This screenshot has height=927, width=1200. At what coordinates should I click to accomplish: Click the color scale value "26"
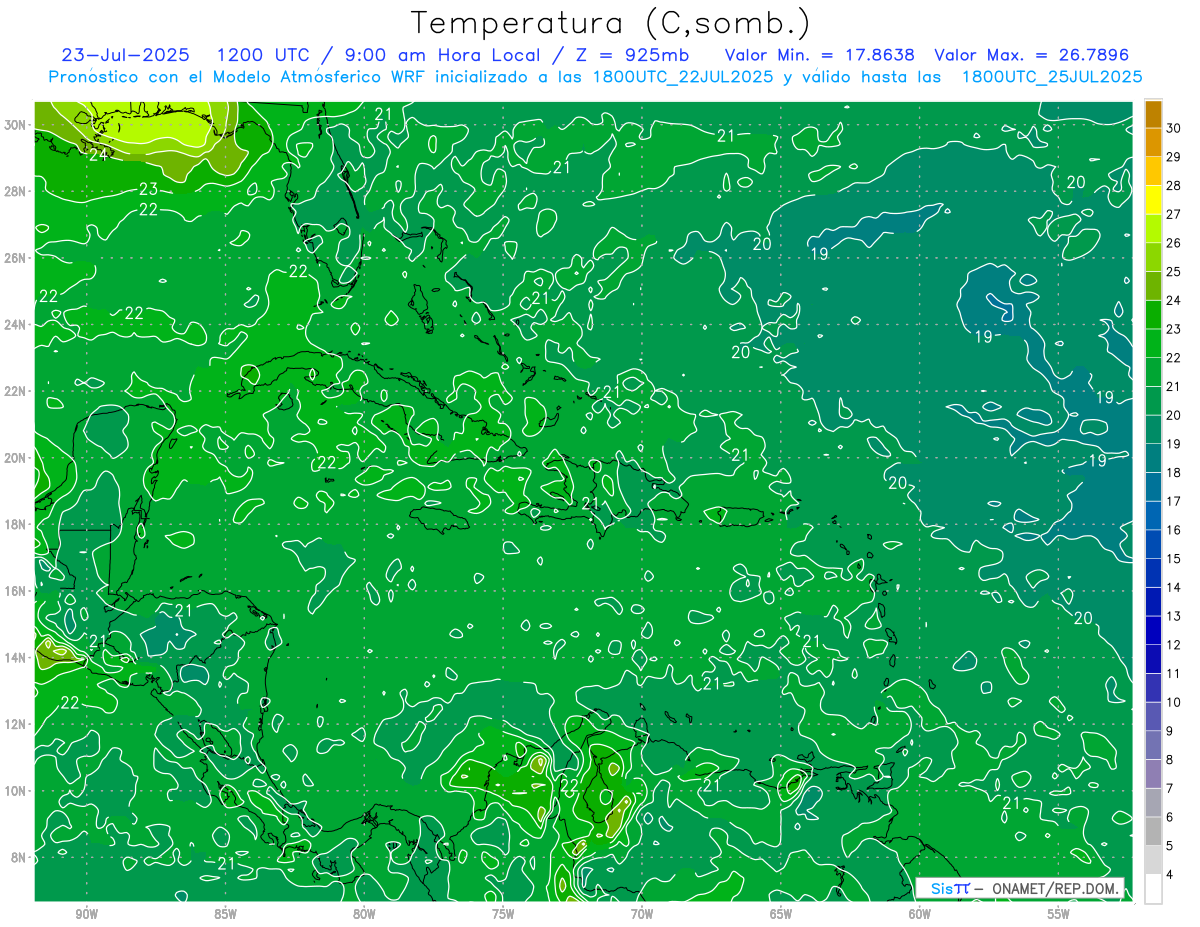coord(1173,243)
